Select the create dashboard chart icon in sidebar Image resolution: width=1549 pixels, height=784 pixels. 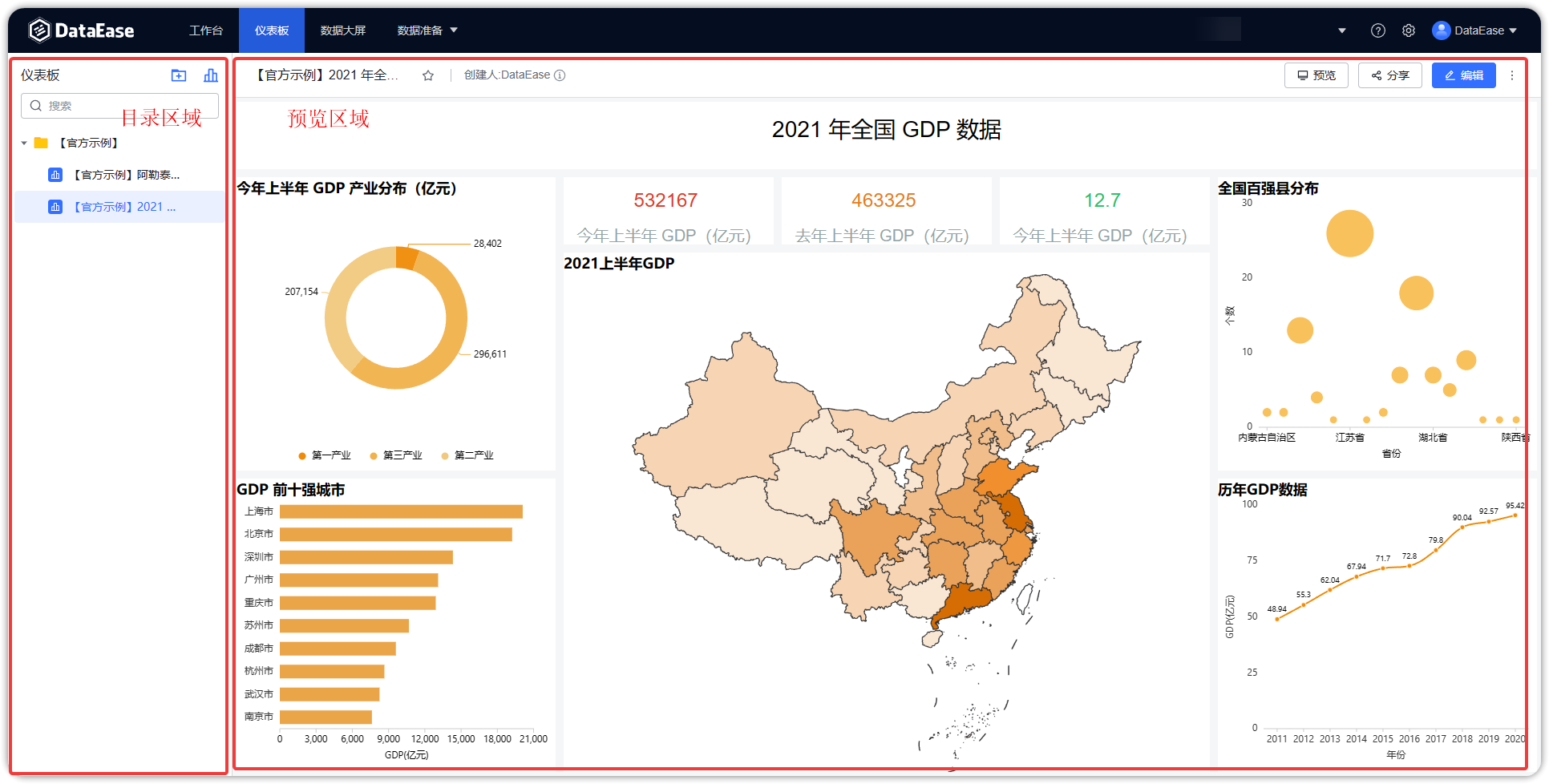coord(210,75)
